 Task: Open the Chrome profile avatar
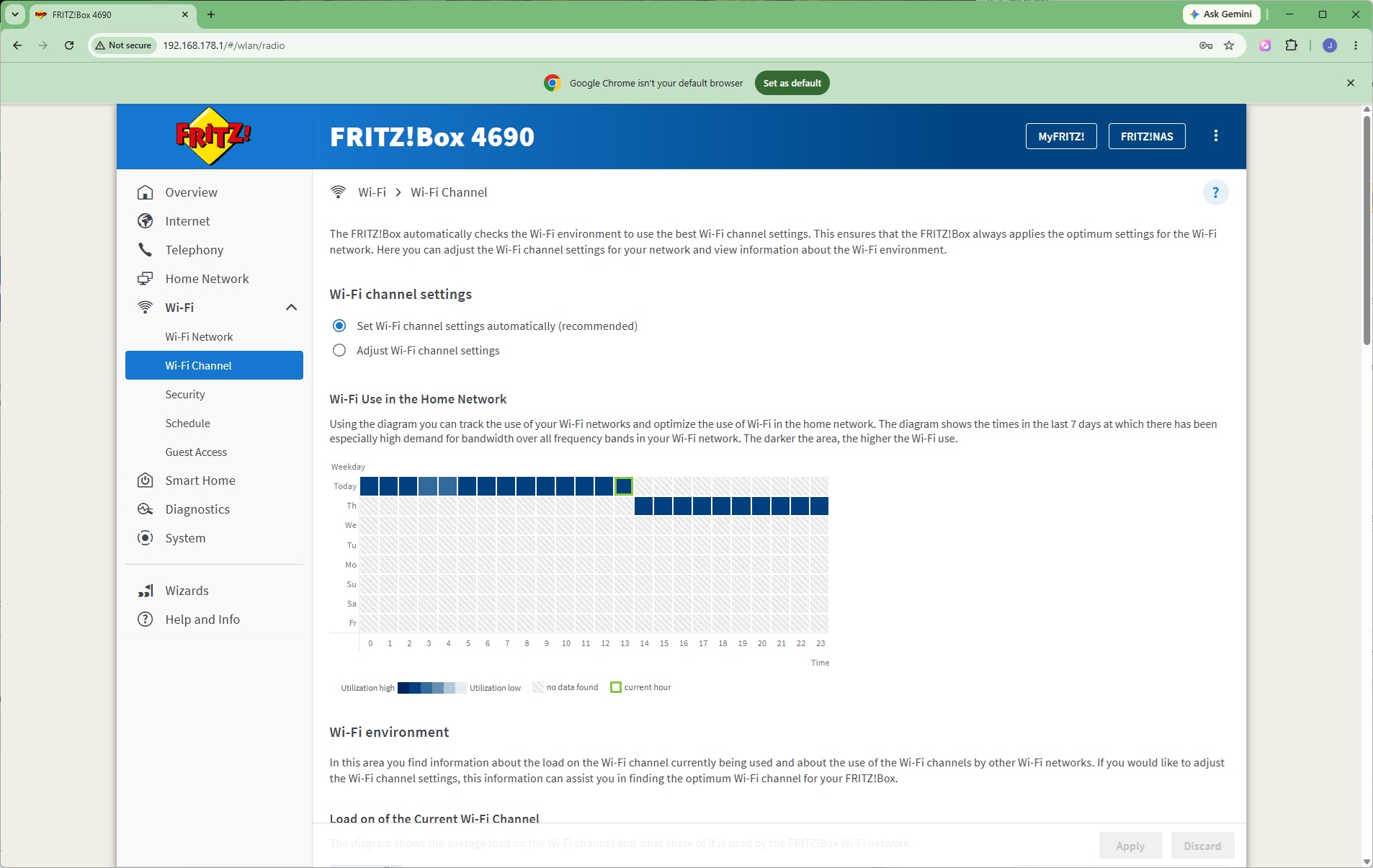[1330, 45]
